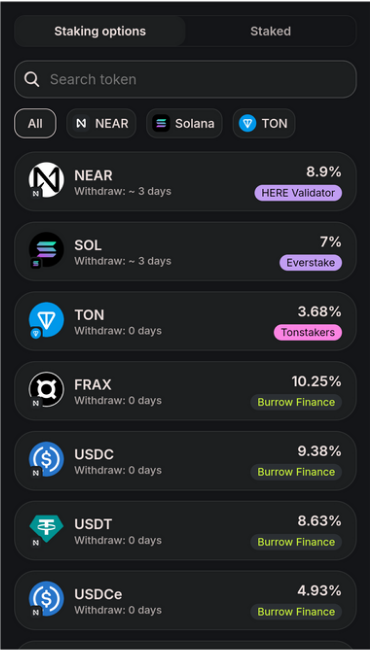This screenshot has height=650, width=370.
Task: Click Burrow Finance label on FRAX row
Action: tap(296, 402)
